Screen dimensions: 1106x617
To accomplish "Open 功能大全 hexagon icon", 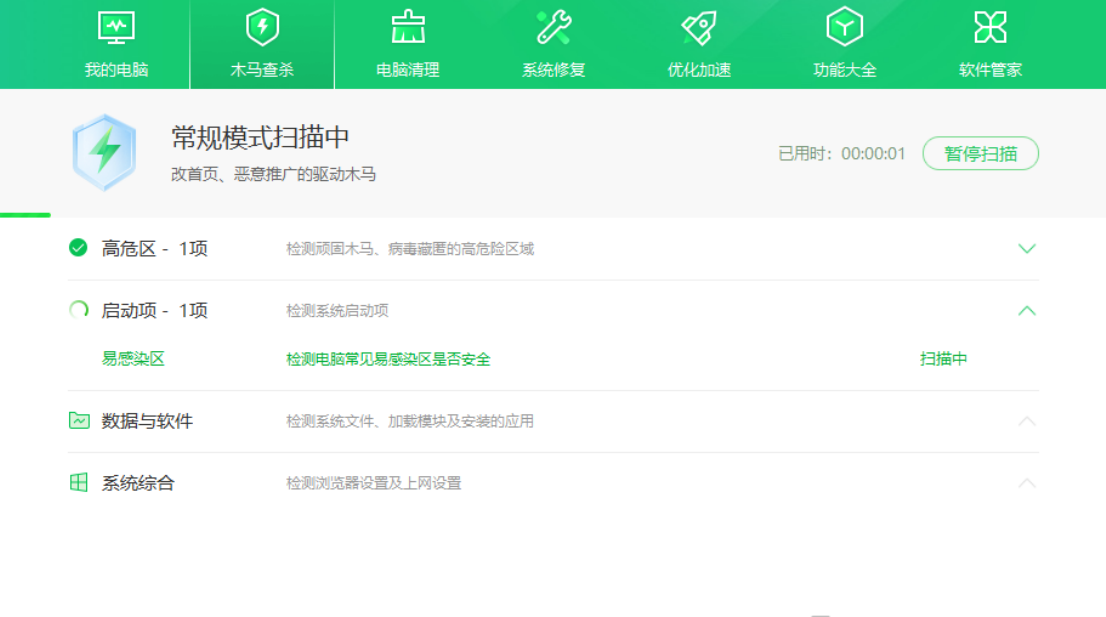I will point(844,28).
